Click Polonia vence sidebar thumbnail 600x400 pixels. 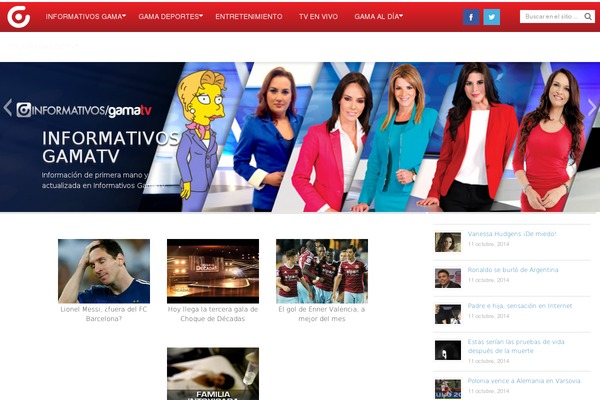[448, 389]
